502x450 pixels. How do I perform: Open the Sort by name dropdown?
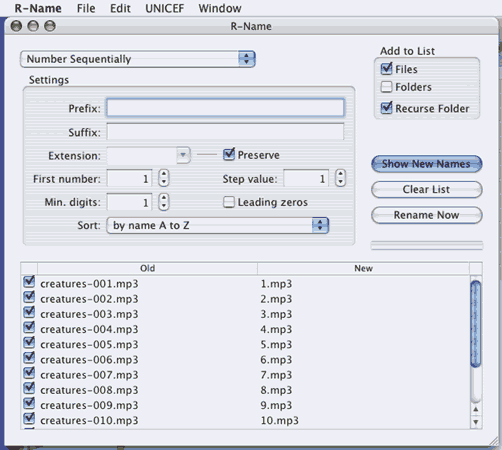click(218, 225)
